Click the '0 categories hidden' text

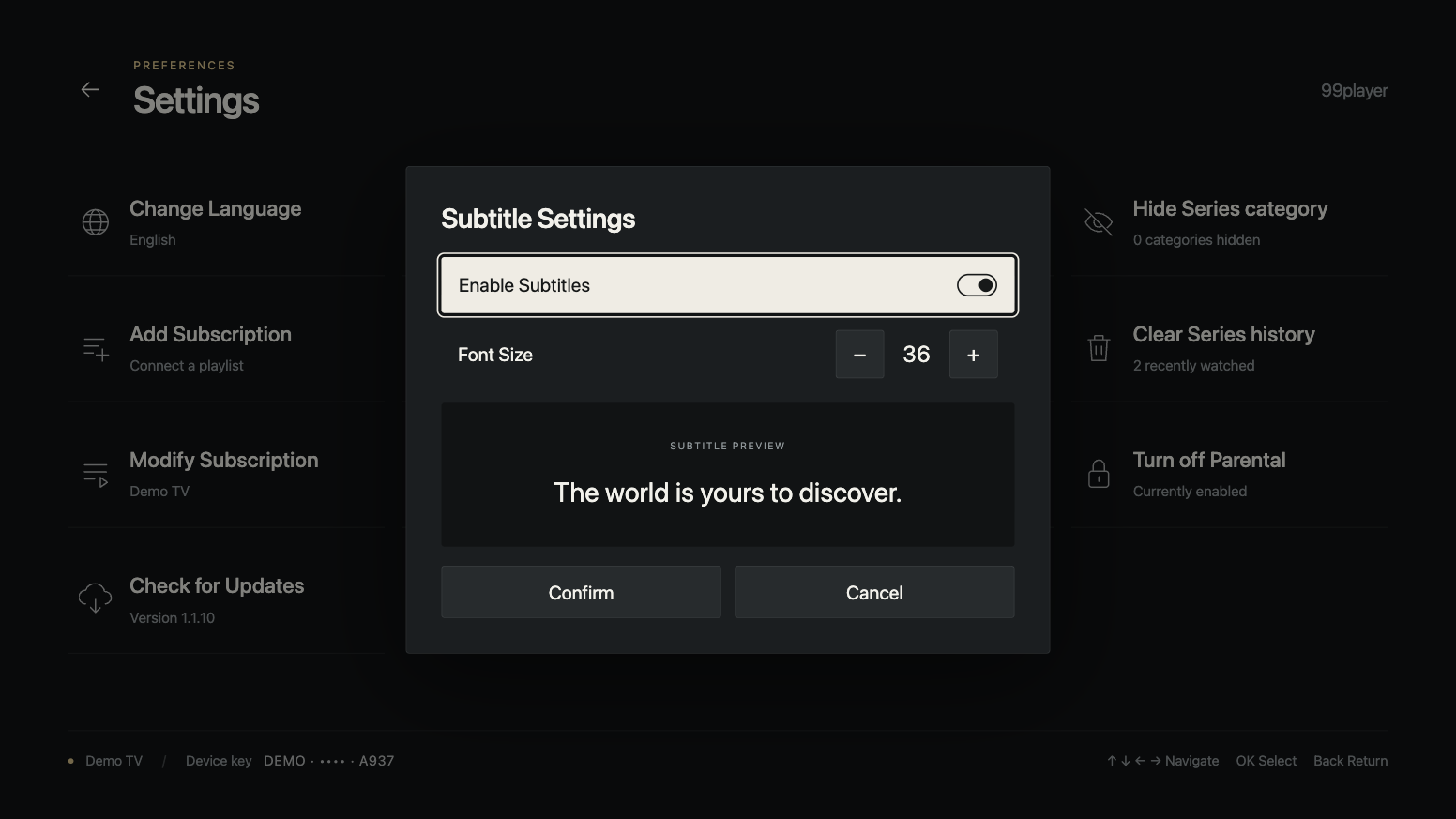[x=1196, y=240]
